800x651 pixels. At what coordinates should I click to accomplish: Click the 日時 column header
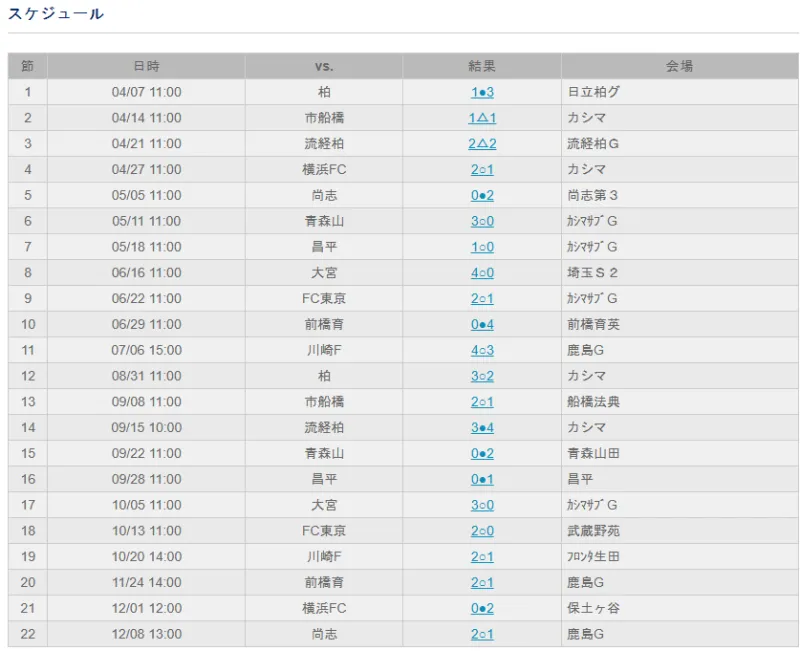[146, 66]
